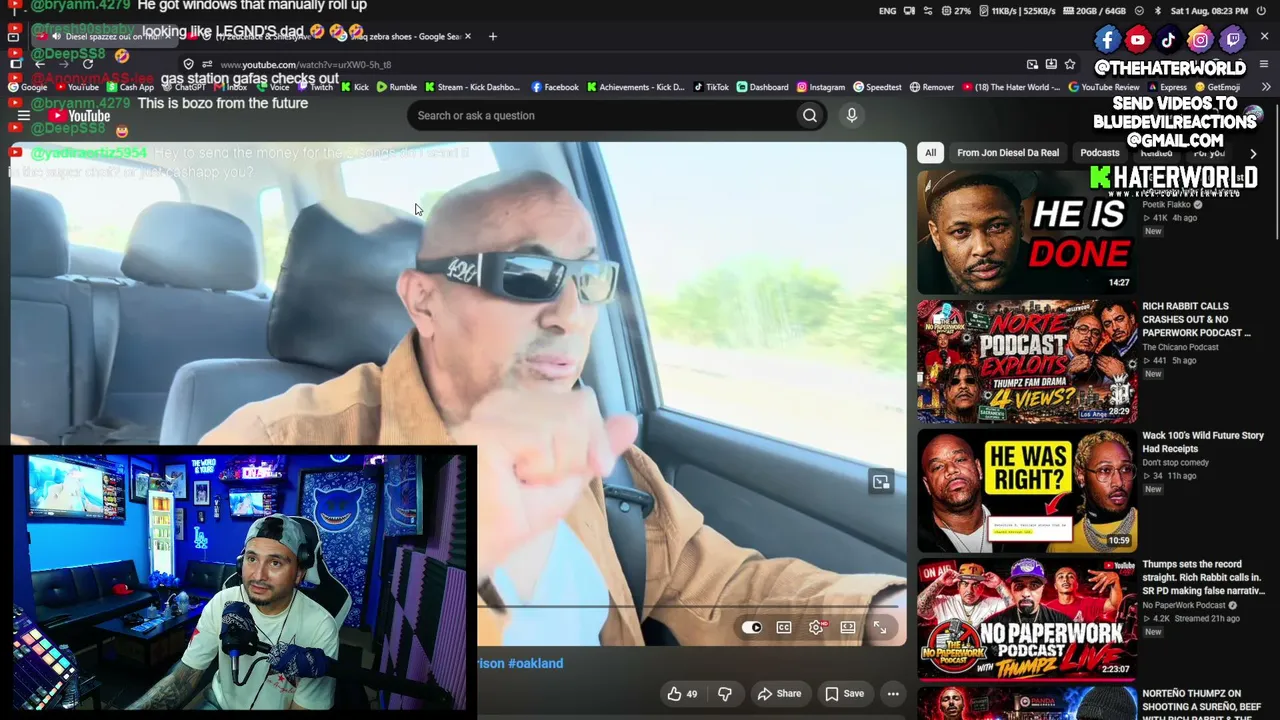1280x720 pixels.
Task: Open video titled Rich Rabbit Calls Crashes Out
Action: point(1196,319)
